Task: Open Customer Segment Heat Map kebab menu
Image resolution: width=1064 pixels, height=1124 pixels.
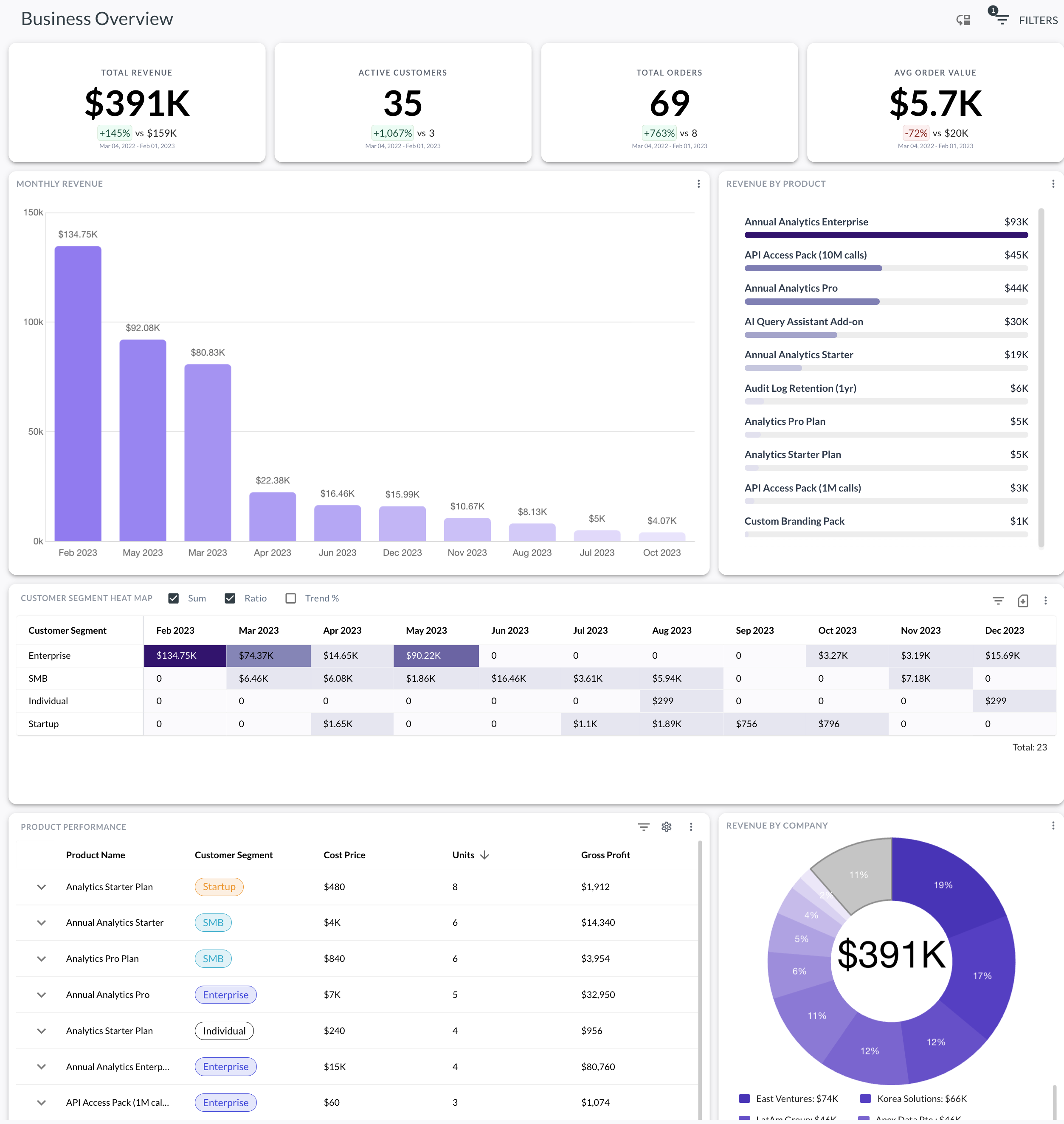Action: 1045,600
